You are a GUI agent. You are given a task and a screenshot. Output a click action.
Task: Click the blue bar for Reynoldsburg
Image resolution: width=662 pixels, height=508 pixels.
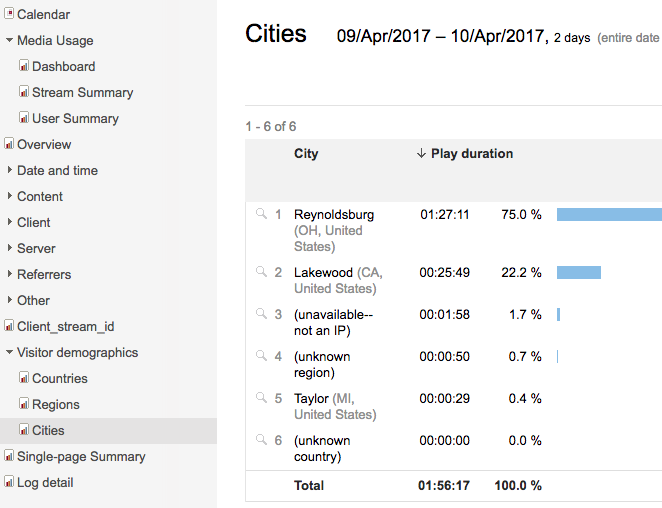coord(608,214)
